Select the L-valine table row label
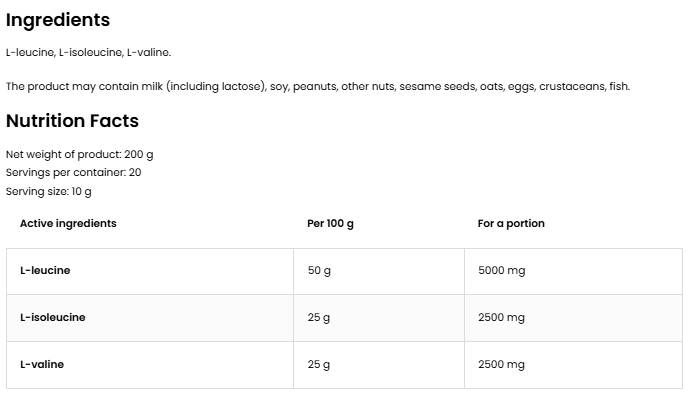The height and width of the screenshot is (400, 692). click(x=42, y=365)
